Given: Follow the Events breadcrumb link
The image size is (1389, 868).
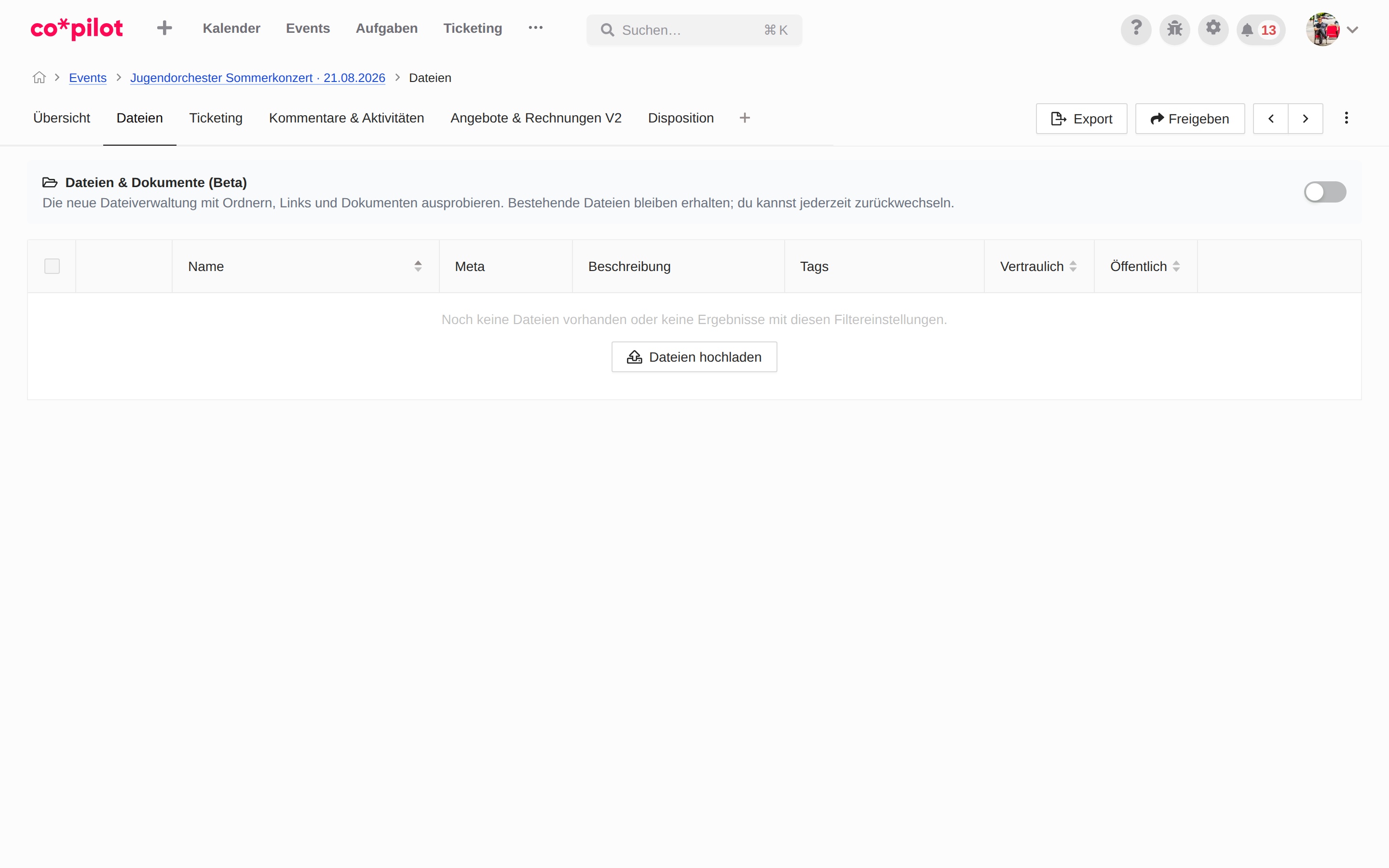Looking at the screenshot, I should point(88,78).
